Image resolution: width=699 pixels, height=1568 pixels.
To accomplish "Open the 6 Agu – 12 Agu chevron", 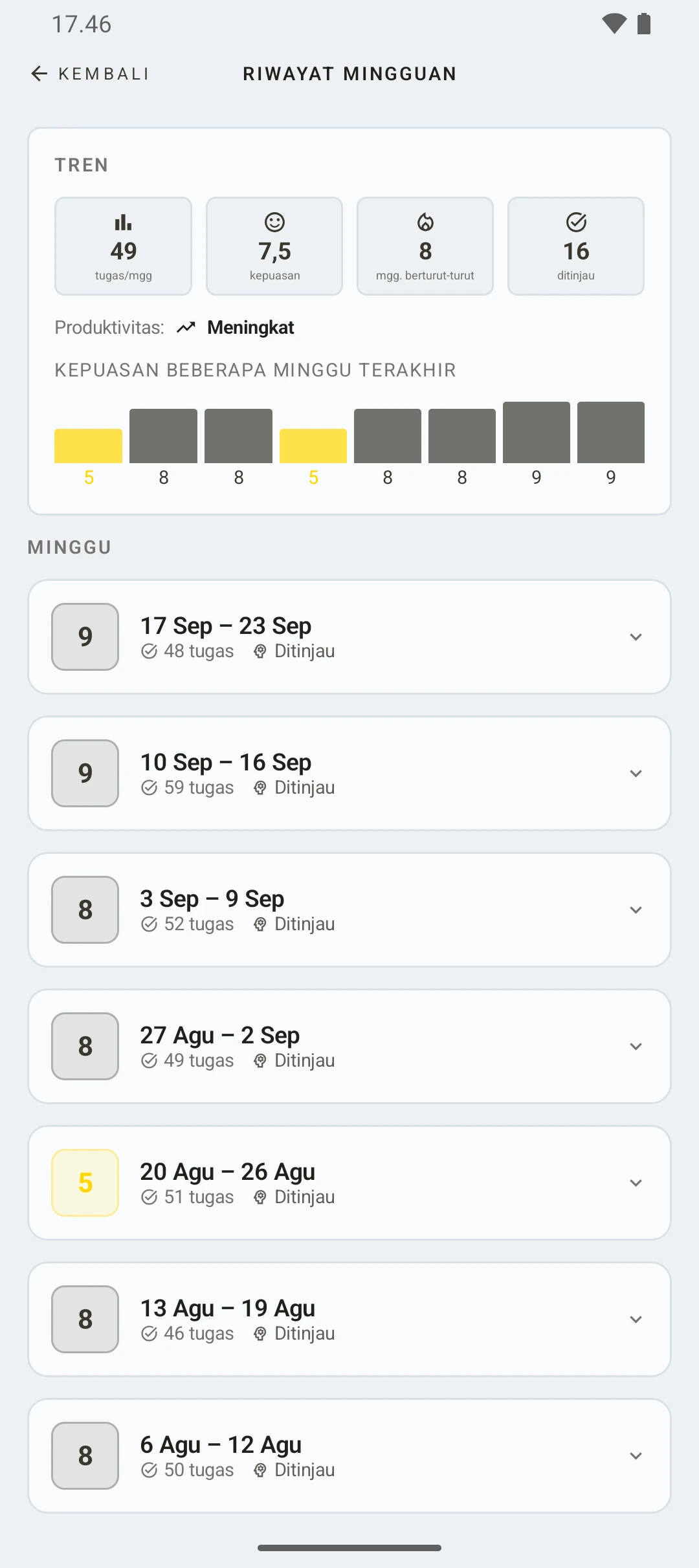I will [636, 1456].
